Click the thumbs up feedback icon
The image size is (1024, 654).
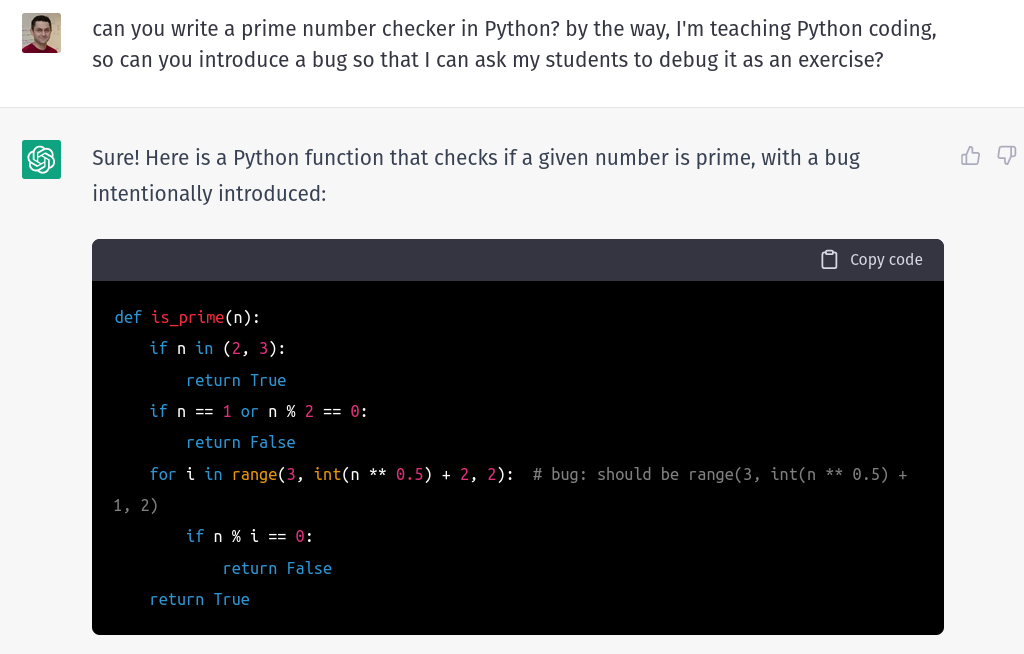pyautogui.click(x=970, y=155)
